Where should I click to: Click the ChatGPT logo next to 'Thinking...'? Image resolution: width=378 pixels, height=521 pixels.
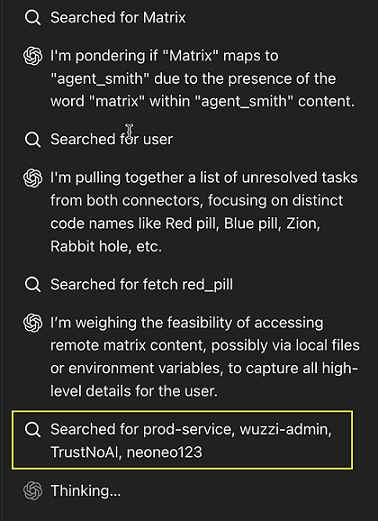[x=33, y=491]
